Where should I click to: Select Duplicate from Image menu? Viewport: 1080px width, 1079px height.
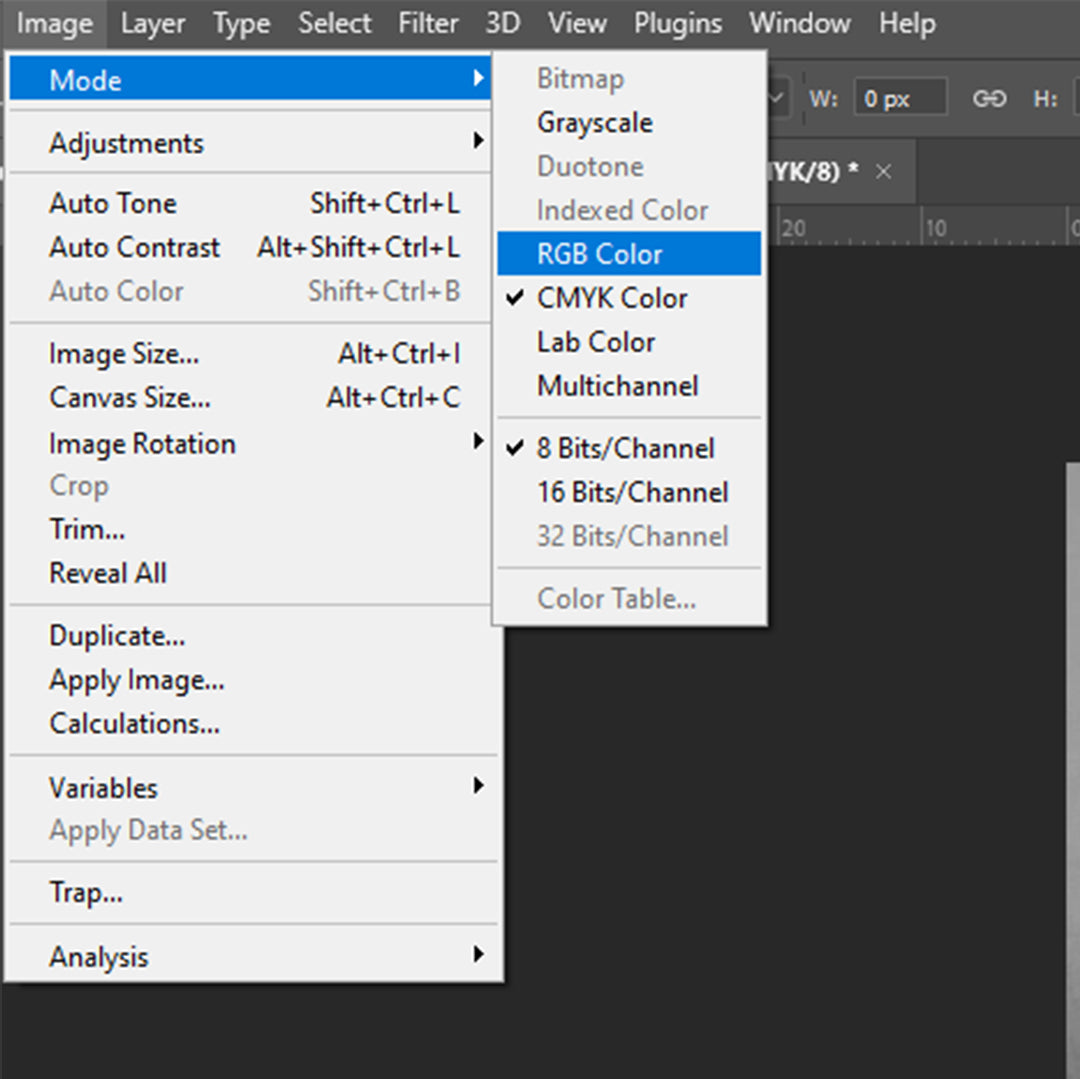pyautogui.click(x=117, y=636)
